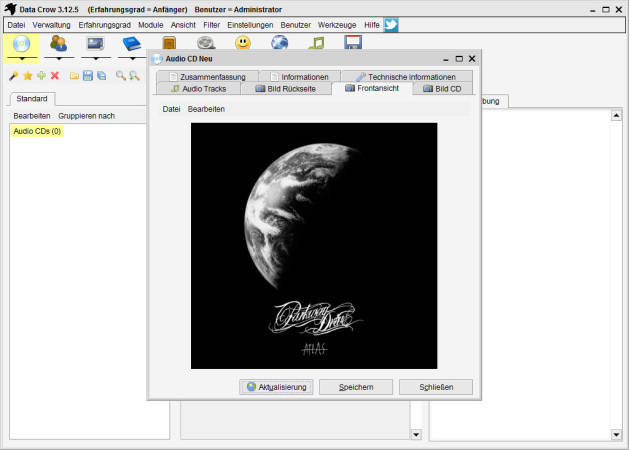Open the Werkzeuge menu
This screenshot has height=450, width=629.
[x=336, y=24]
